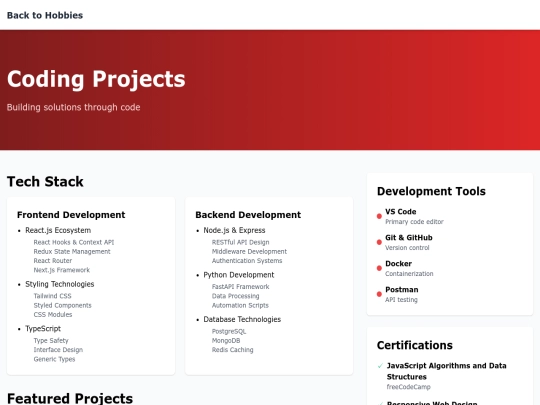This screenshot has width=540, height=405.
Task: Click the red bullet beside Docker
Action: point(379,268)
